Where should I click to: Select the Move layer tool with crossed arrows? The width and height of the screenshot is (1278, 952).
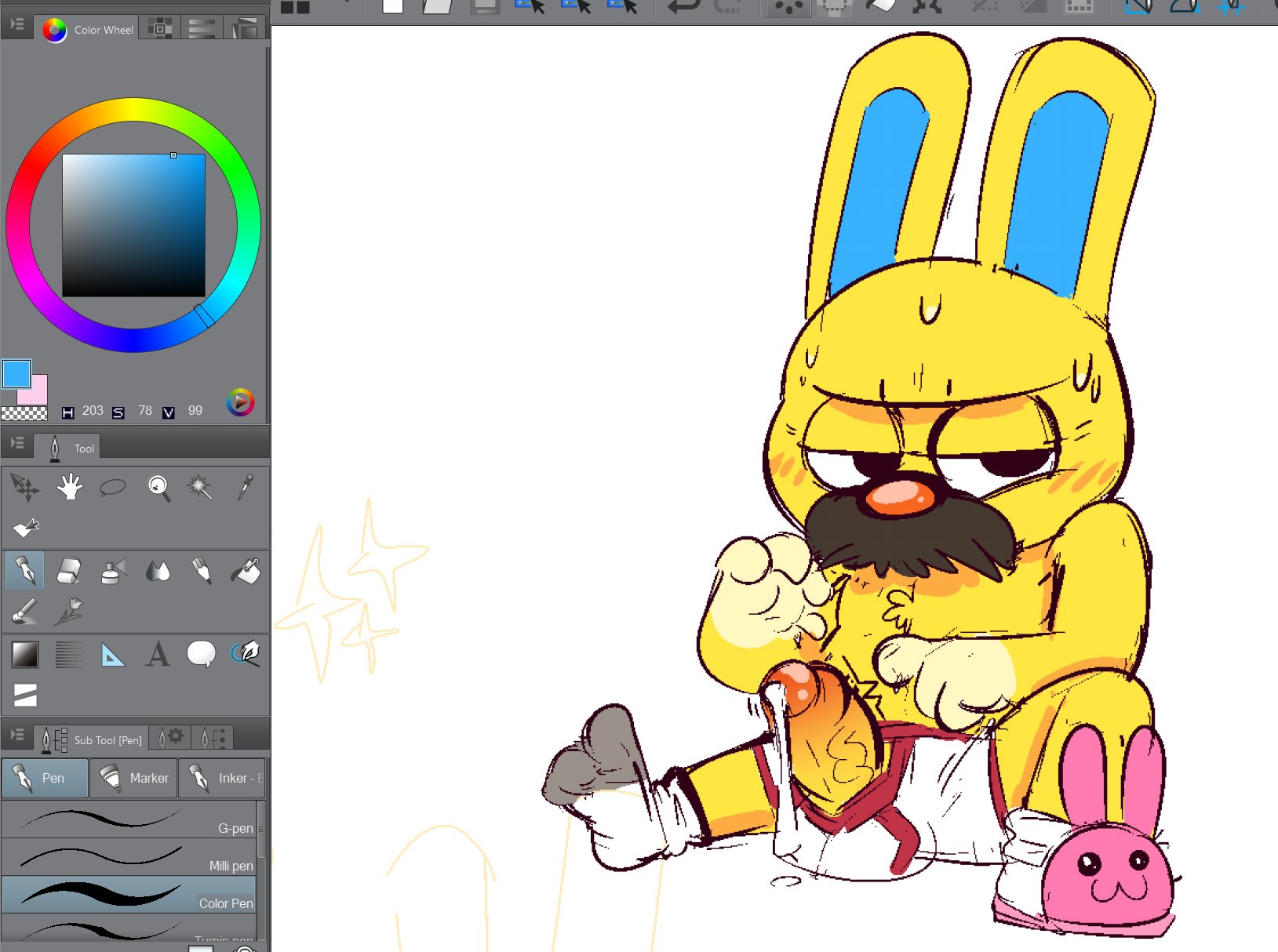pos(25,488)
